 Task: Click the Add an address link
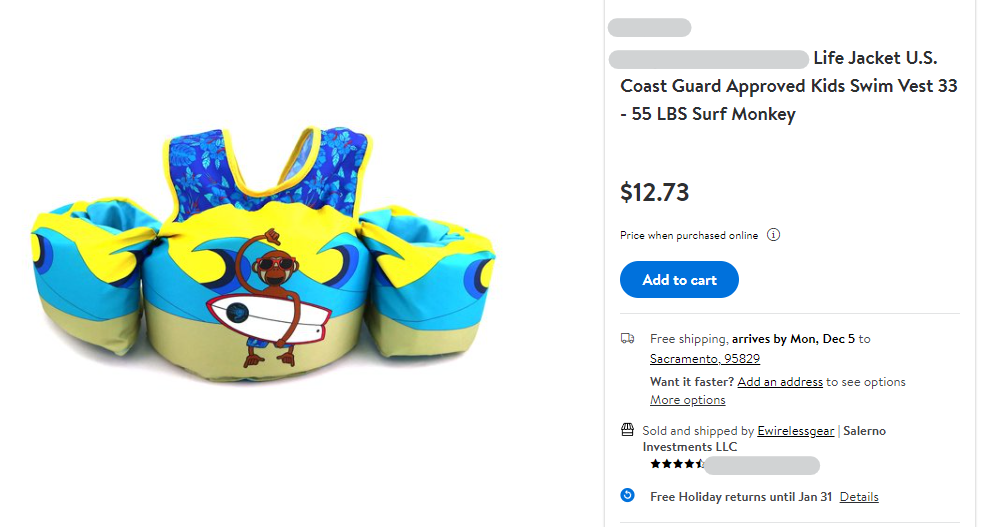coord(780,382)
